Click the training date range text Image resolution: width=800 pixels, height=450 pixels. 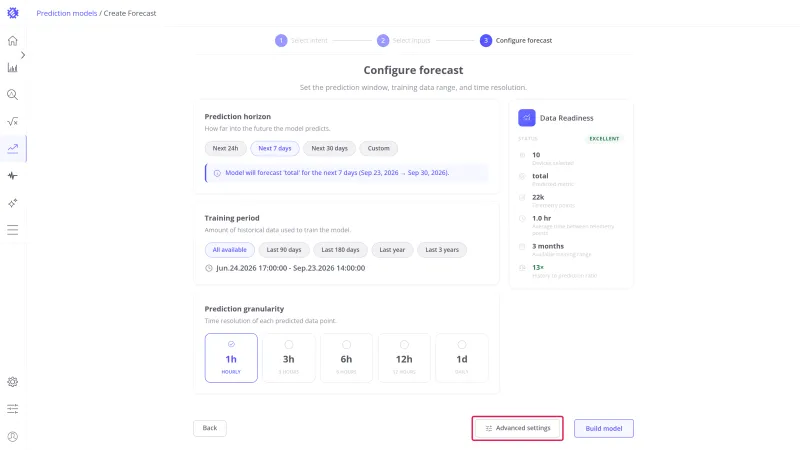click(290, 268)
